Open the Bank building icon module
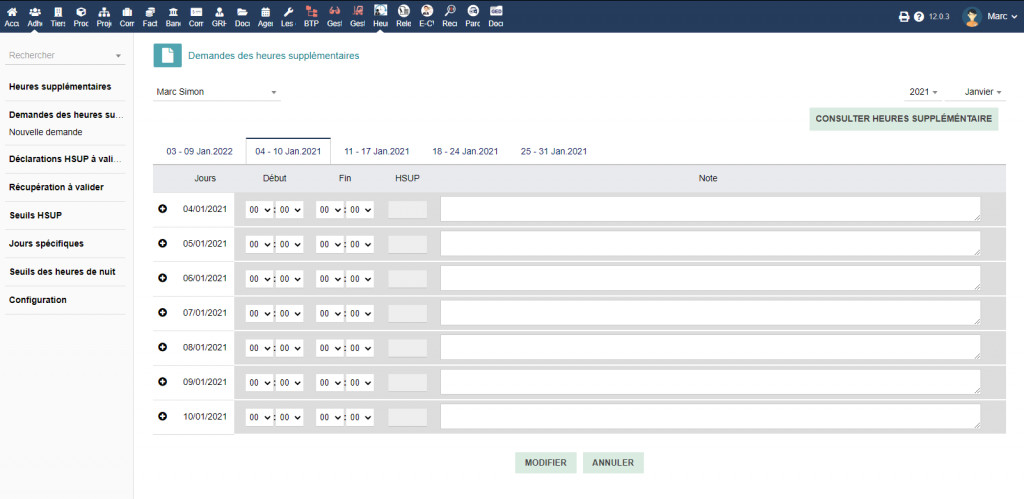Image resolution: width=1024 pixels, height=499 pixels. tap(172, 12)
